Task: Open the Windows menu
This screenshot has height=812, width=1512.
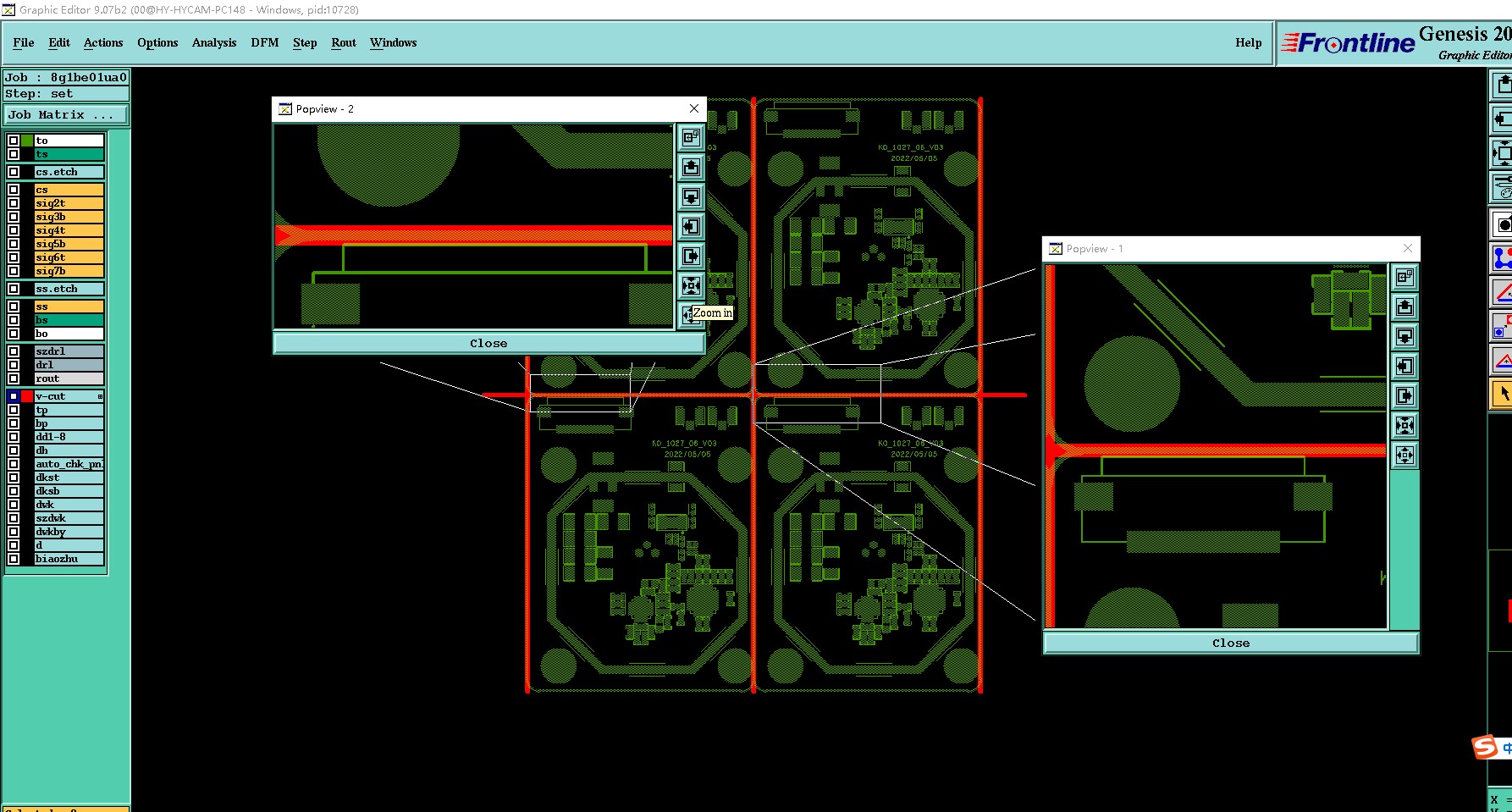Action: pos(394,42)
